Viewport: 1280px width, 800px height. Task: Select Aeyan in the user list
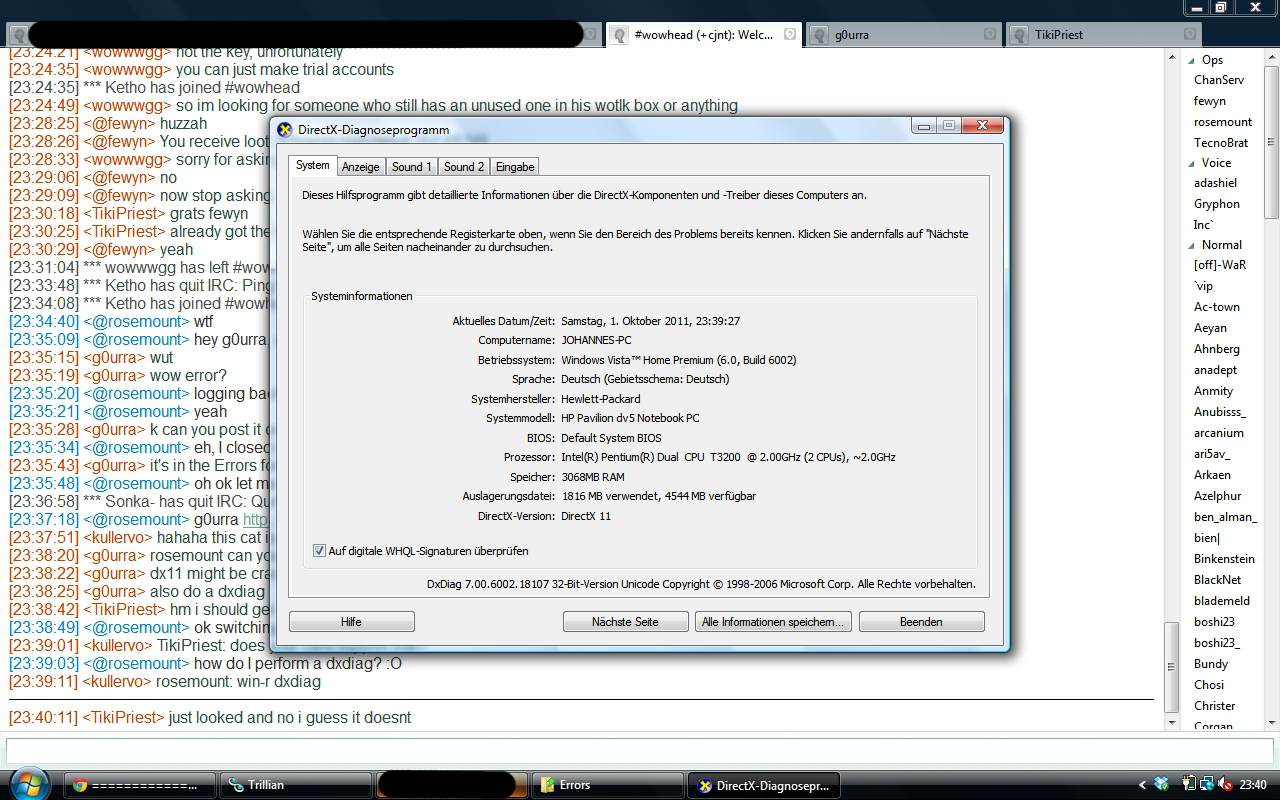[x=1210, y=328]
